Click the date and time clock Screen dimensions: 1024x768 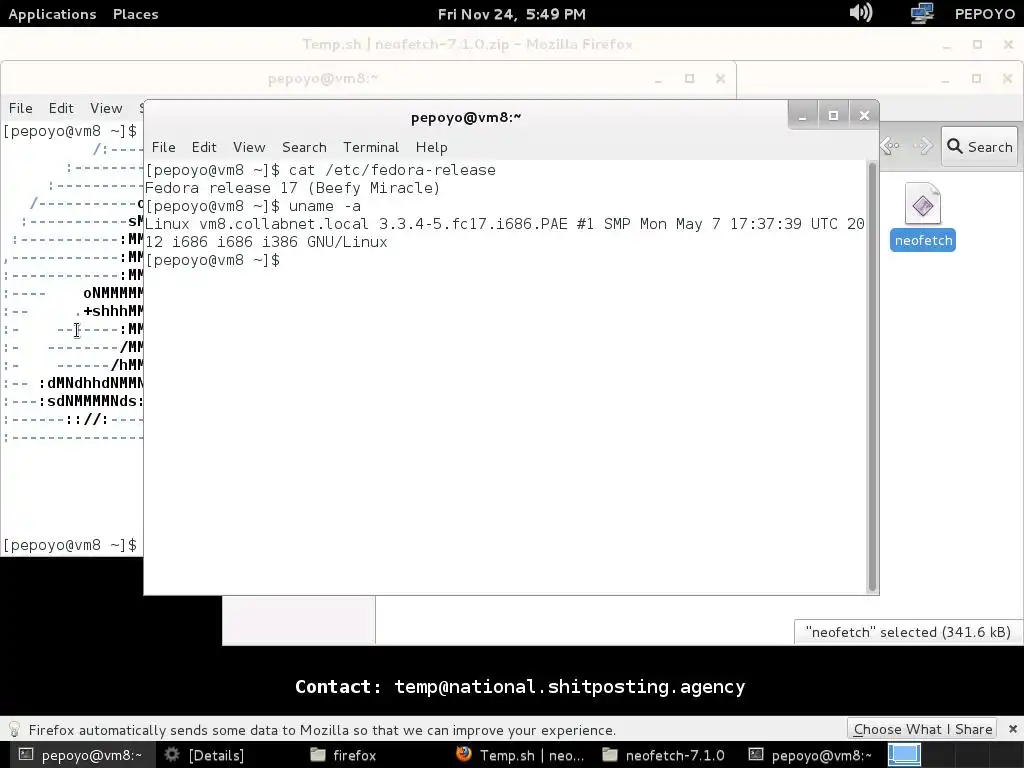(511, 14)
